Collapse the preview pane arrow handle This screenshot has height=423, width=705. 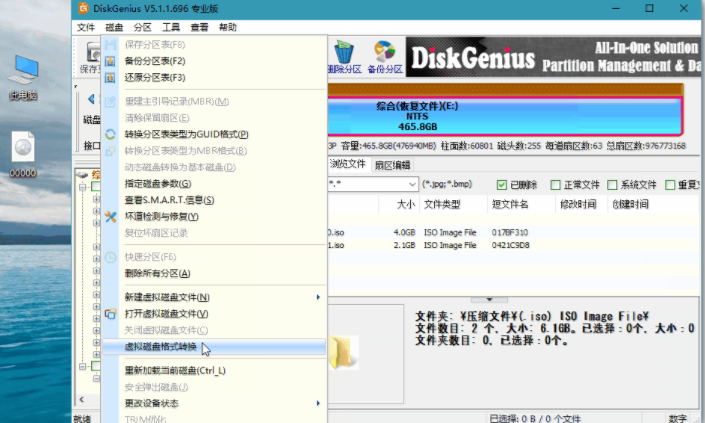pos(489,299)
